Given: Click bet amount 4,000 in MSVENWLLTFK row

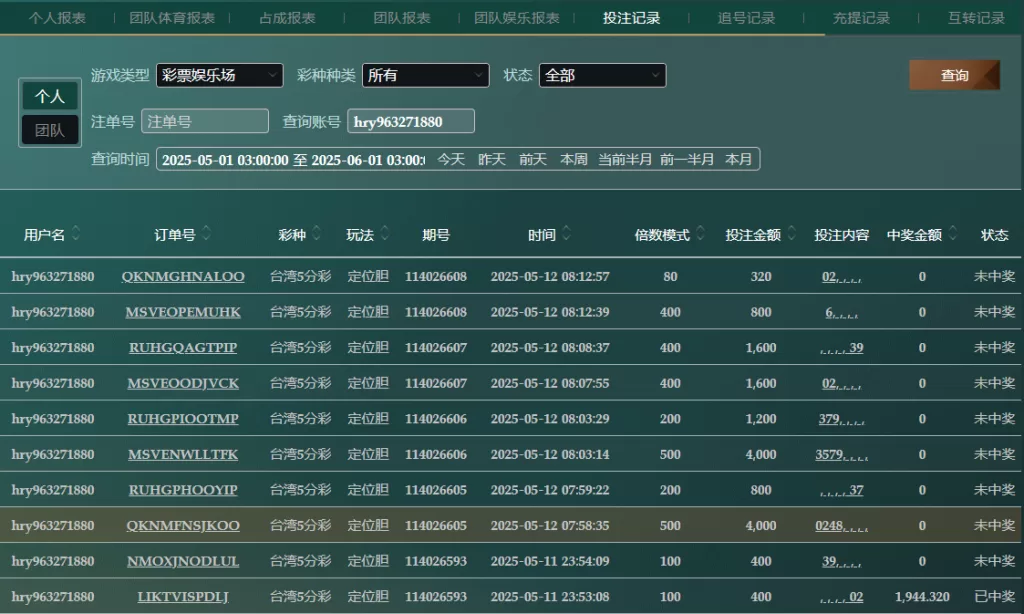Looking at the screenshot, I should 761,455.
